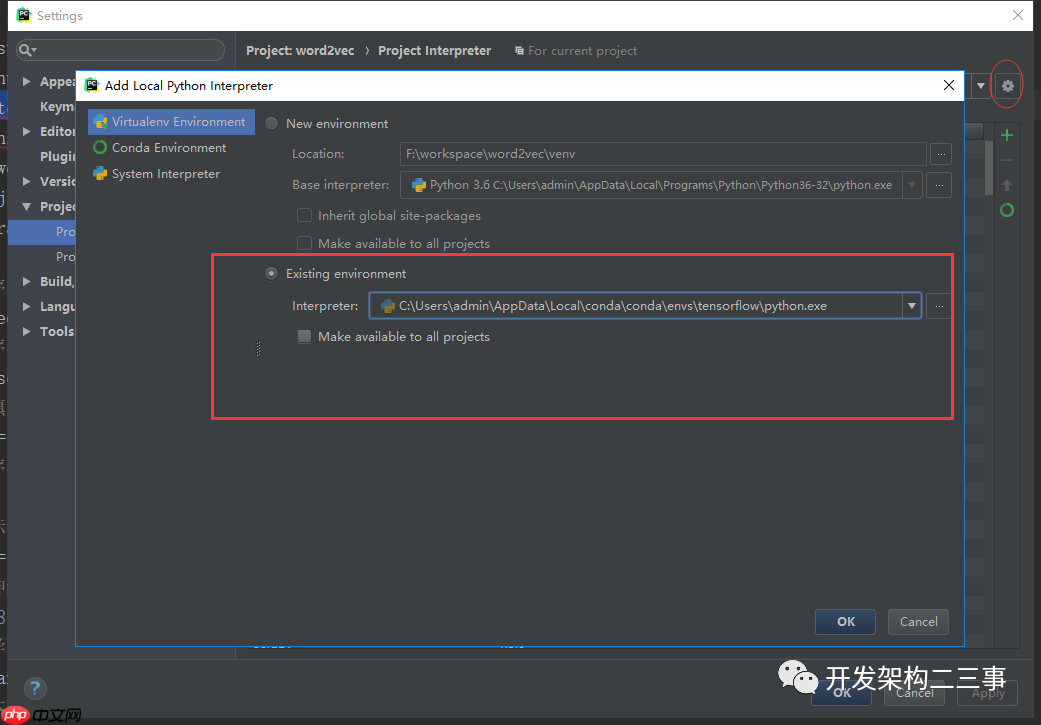Close the Add Local Python Interpreter dialog

pyautogui.click(x=949, y=85)
